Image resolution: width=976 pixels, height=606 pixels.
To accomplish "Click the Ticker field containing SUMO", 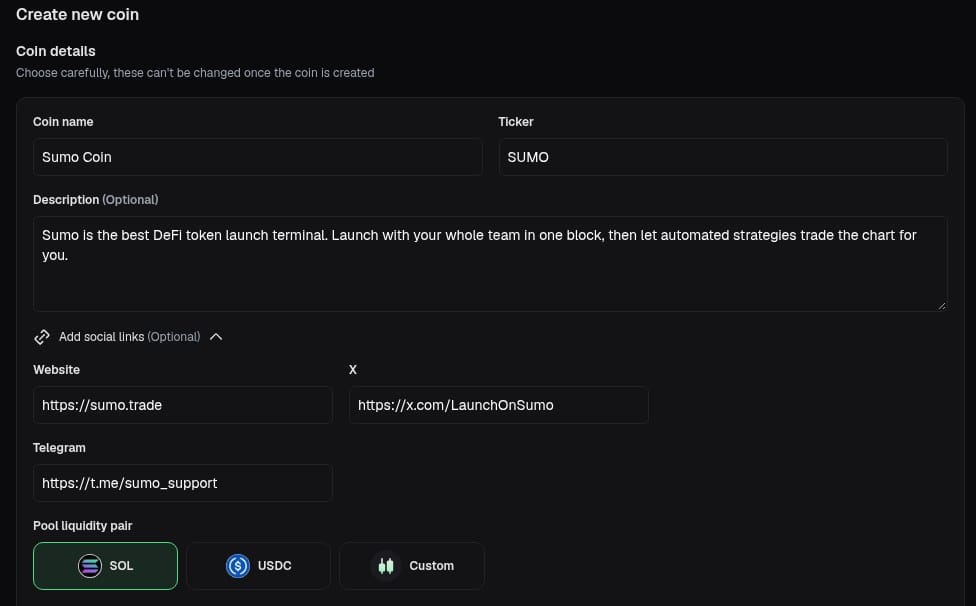I will (723, 157).
